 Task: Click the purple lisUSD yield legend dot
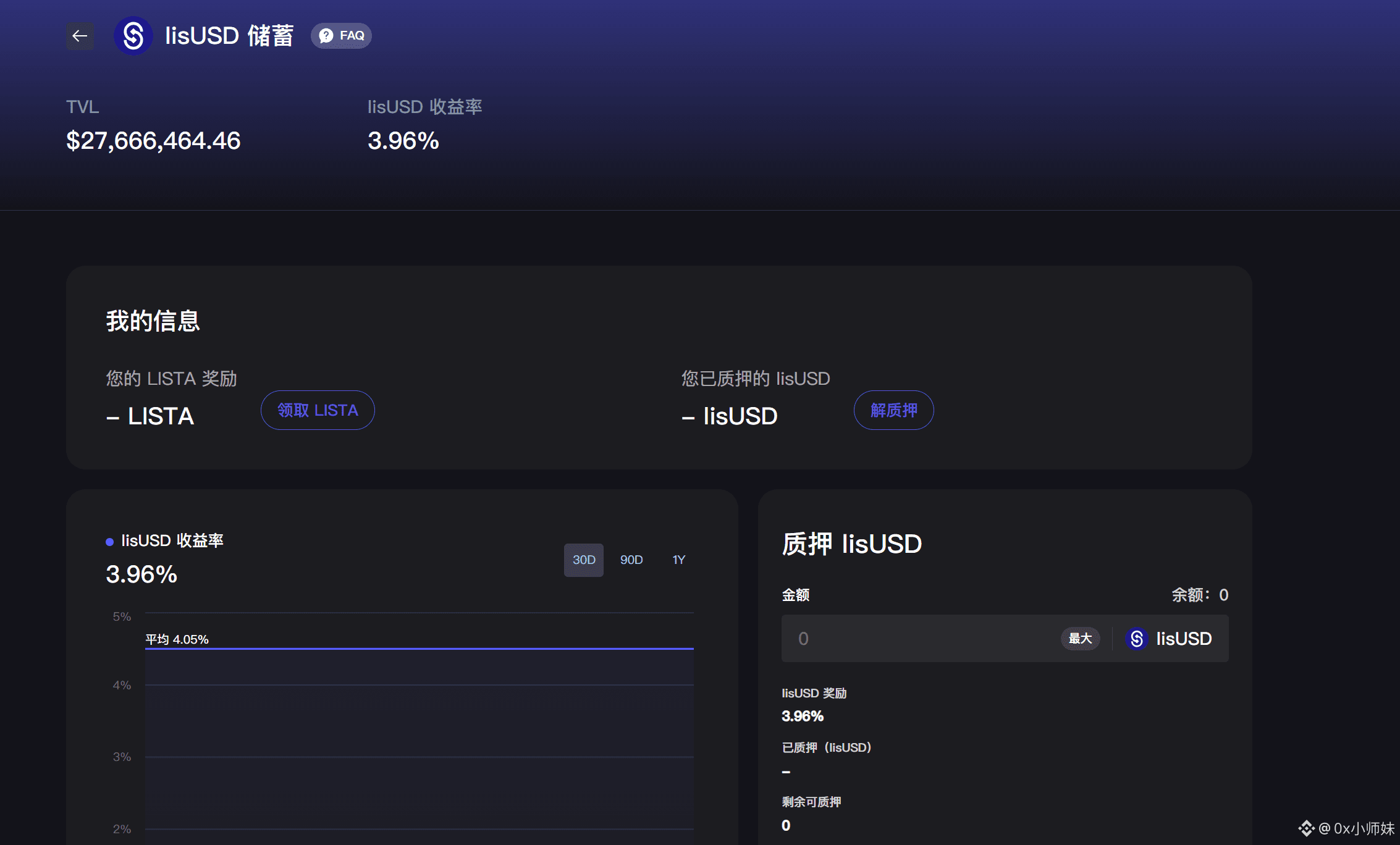coord(109,542)
